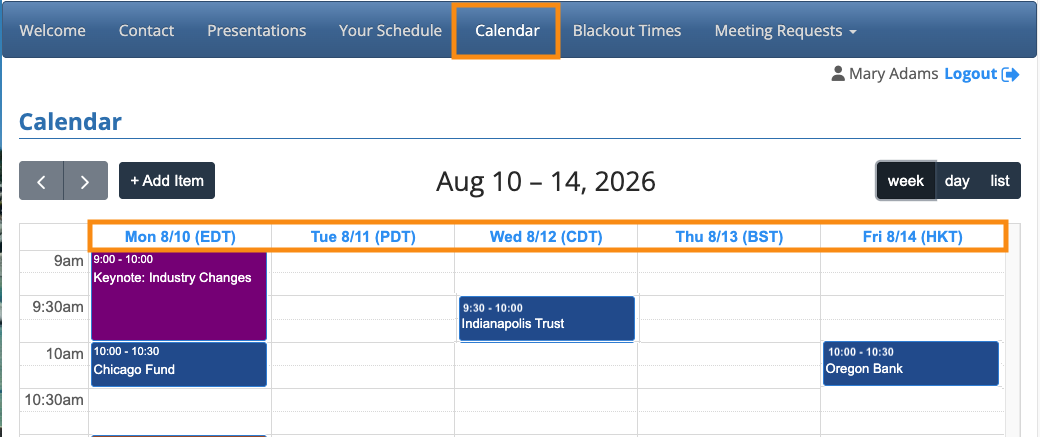Click the + Add Item button

pyautogui.click(x=167, y=180)
